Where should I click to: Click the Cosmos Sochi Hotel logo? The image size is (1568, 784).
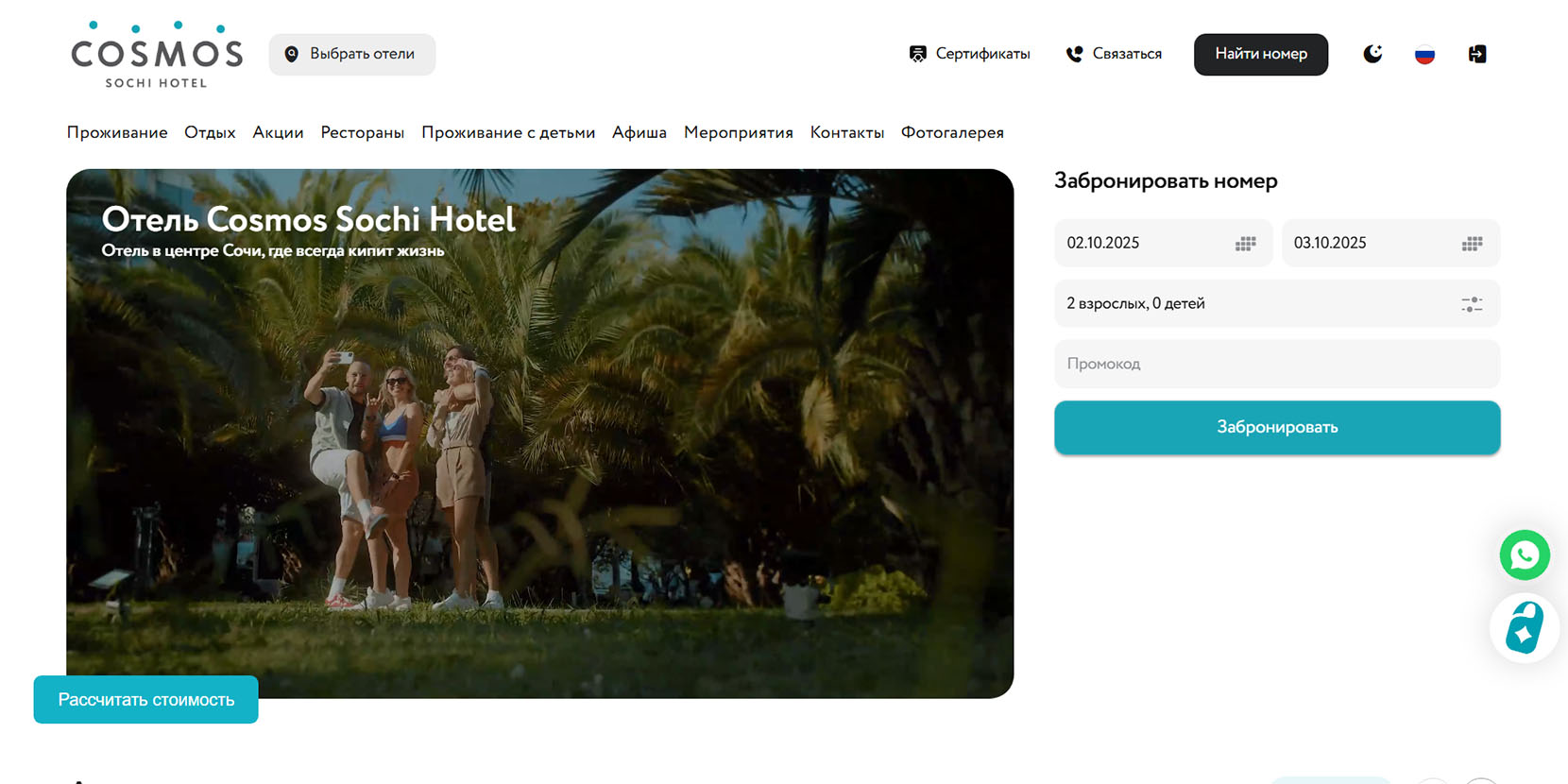click(x=157, y=55)
